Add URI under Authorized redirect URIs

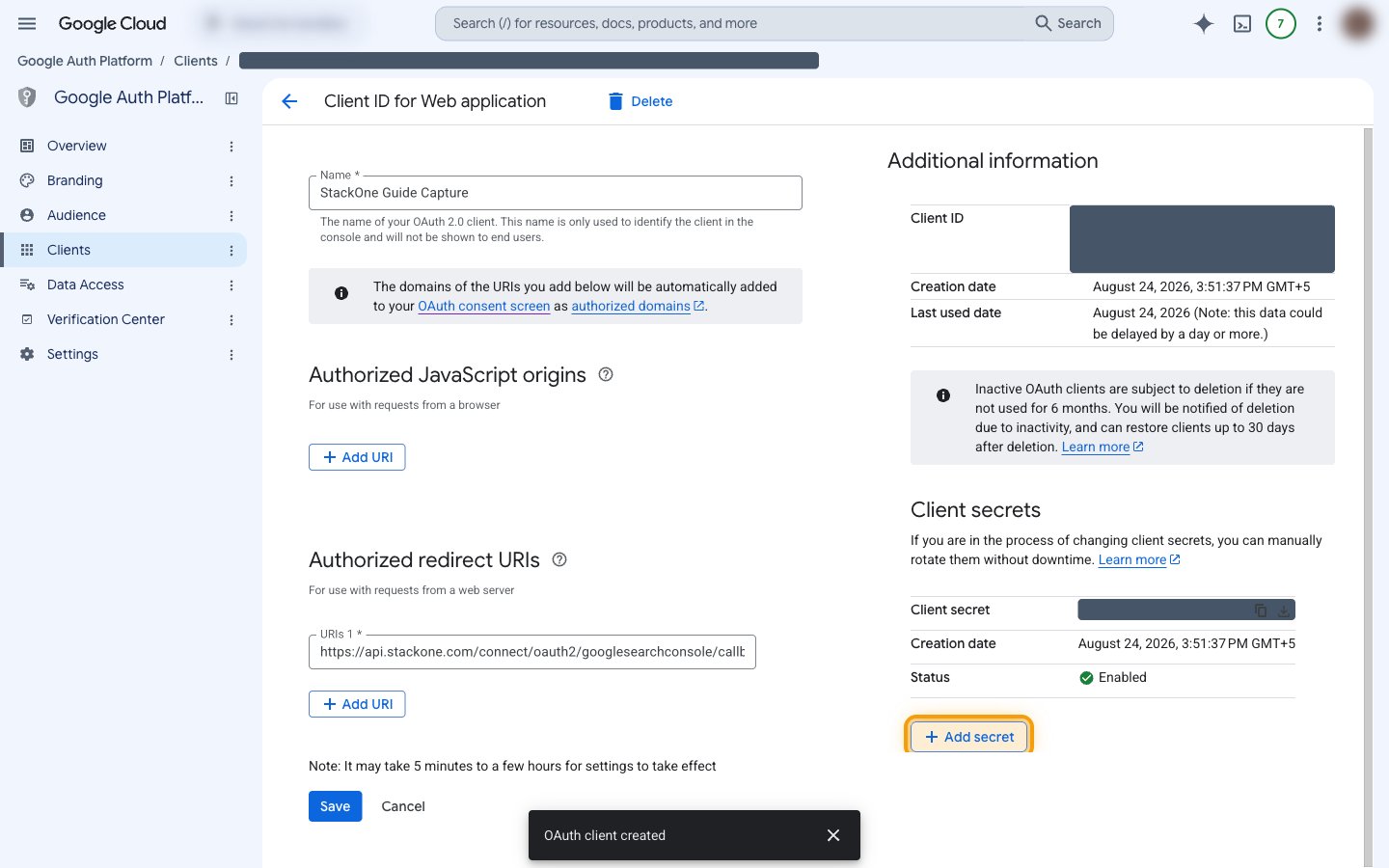[x=357, y=704]
